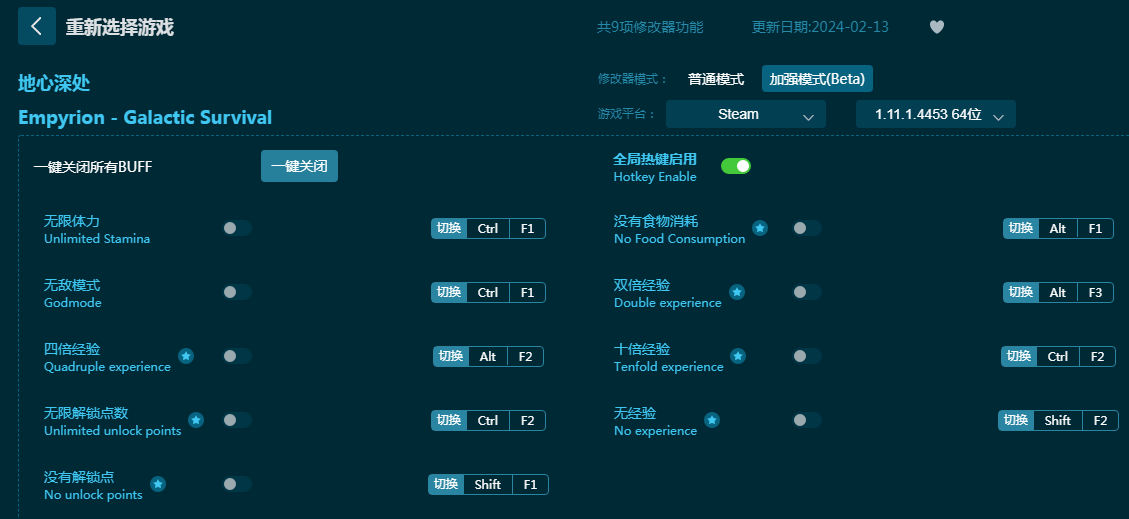Click 切换 button for Tenfold experience hotkey
This screenshot has height=519, width=1129.
(x=1019, y=357)
